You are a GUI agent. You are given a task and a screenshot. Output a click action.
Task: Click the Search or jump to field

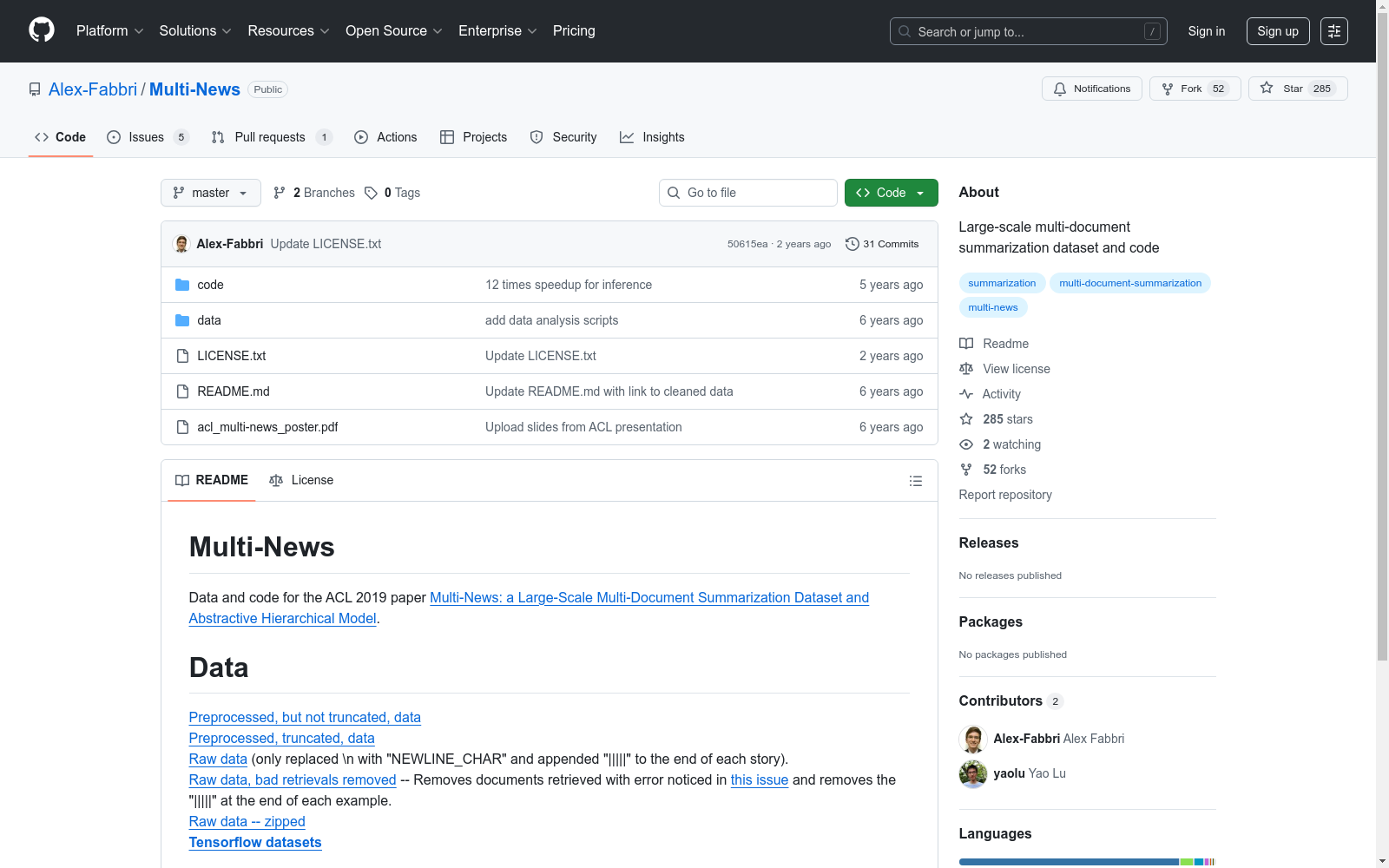tap(1029, 31)
